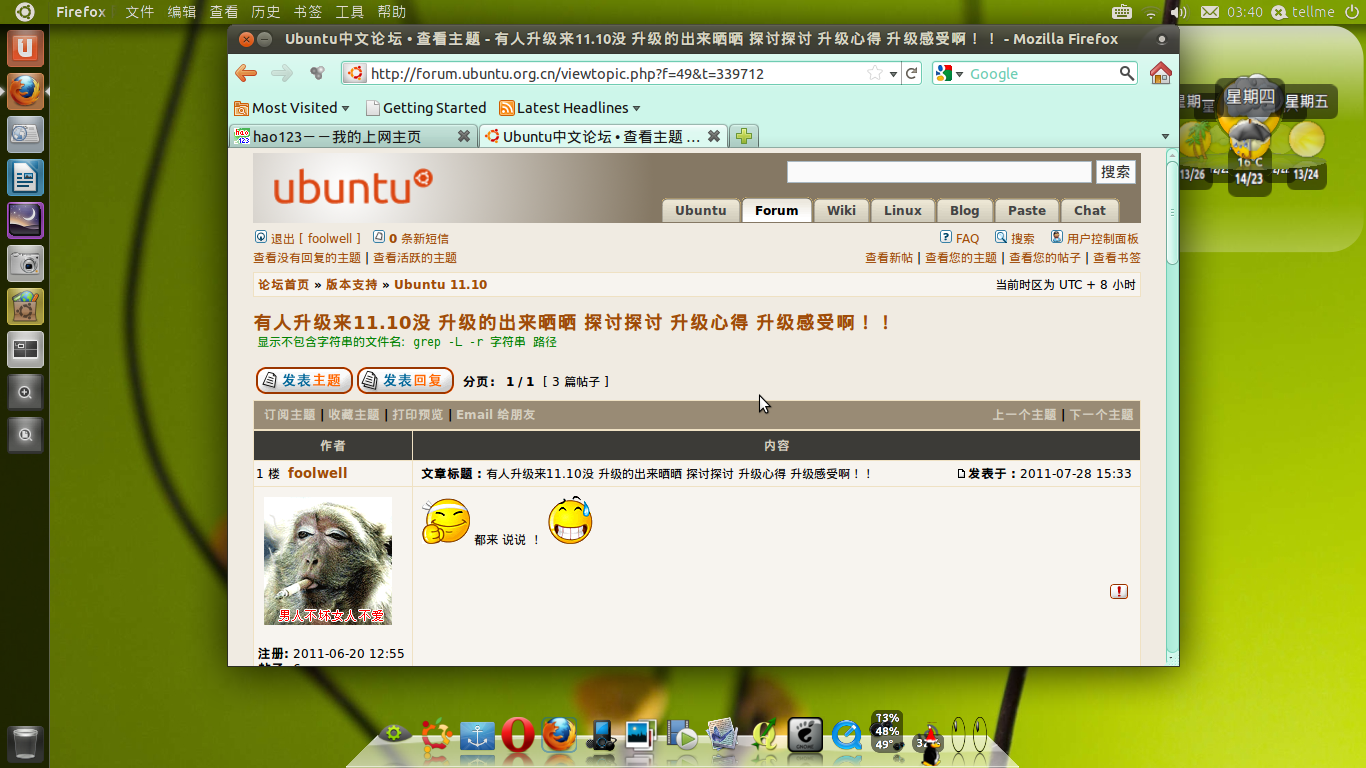Open the list all tabs dropdown arrow
This screenshot has width=1366, height=768.
(1165, 136)
